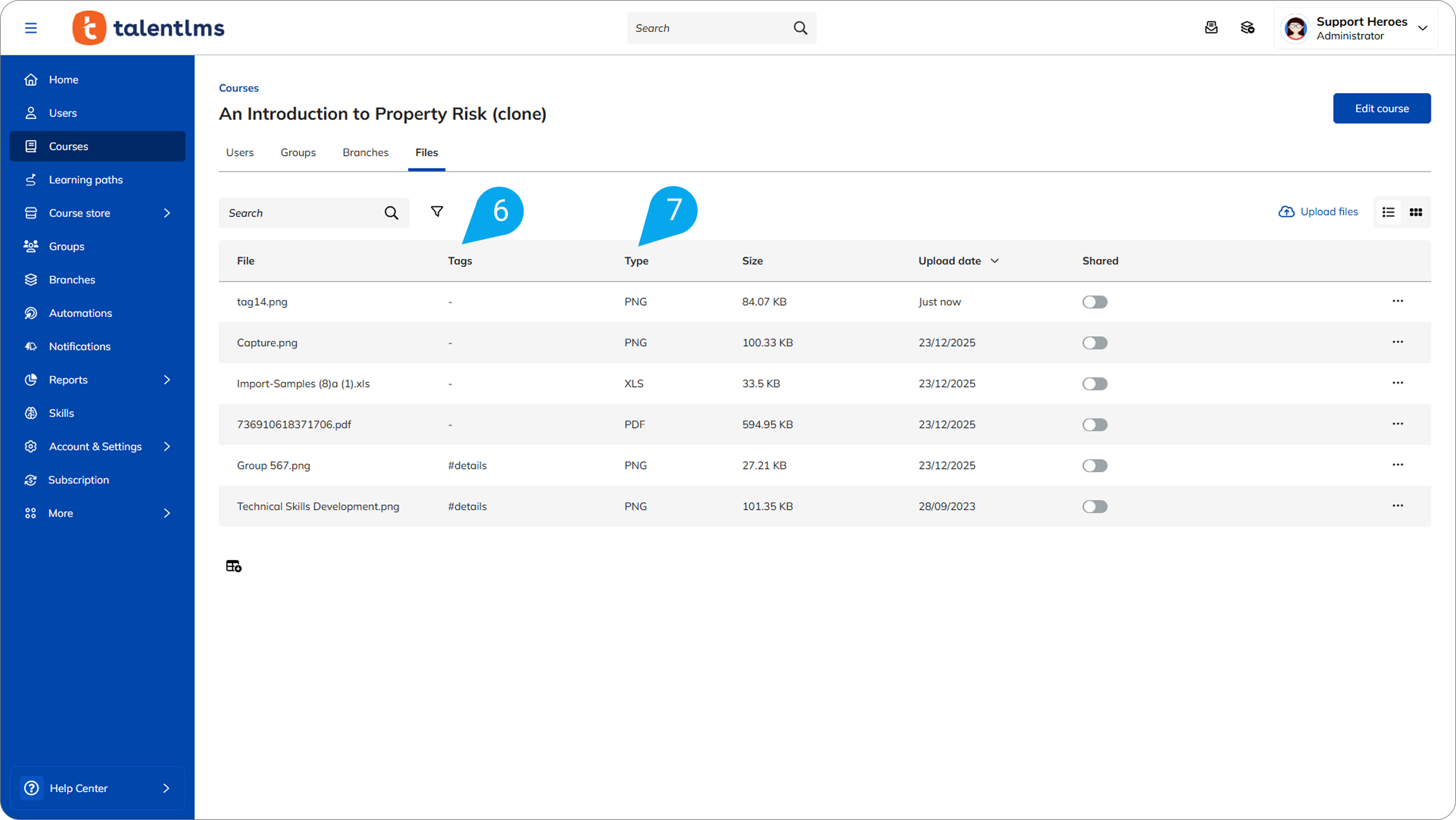Screen dimensions: 1456x820
Task: Open the Support Heroes profile dropdown
Action: [1422, 28]
